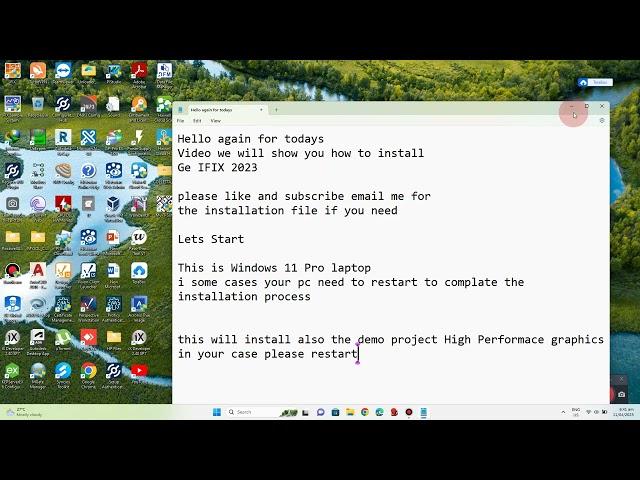The height and width of the screenshot is (480, 640).
Task: Add a new Notepad tab
Action: (276, 109)
